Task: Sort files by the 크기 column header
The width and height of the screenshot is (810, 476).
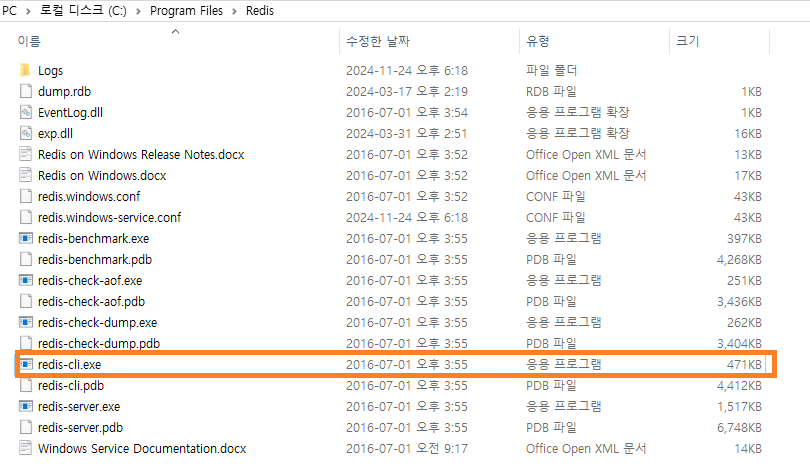Action: pyautogui.click(x=688, y=41)
